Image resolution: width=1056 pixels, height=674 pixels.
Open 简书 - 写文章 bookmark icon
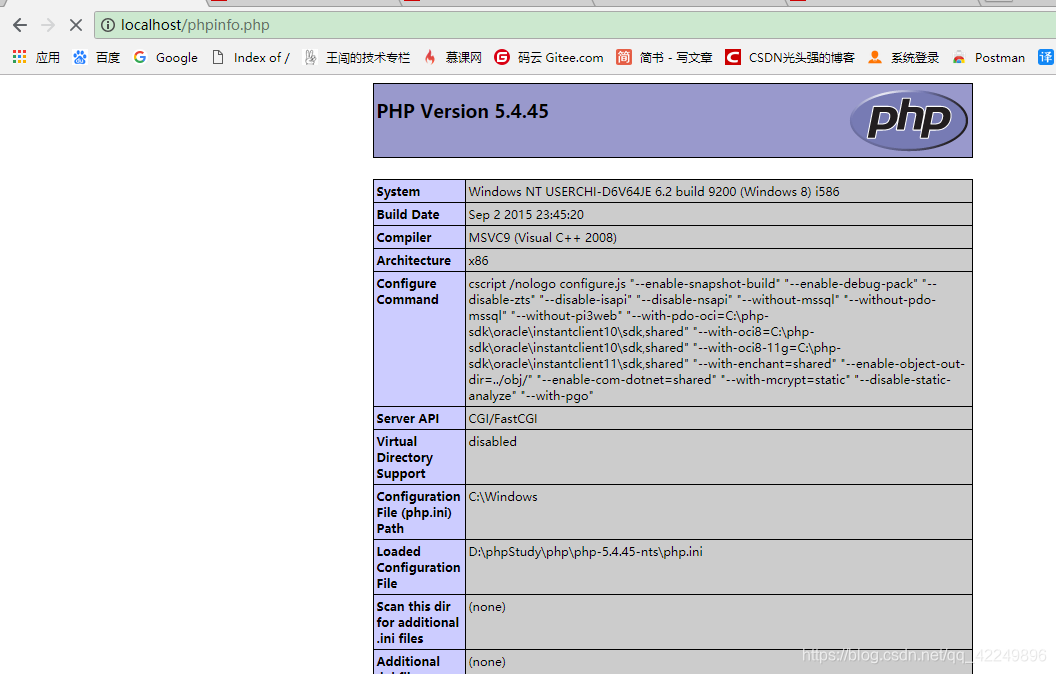(x=624, y=57)
